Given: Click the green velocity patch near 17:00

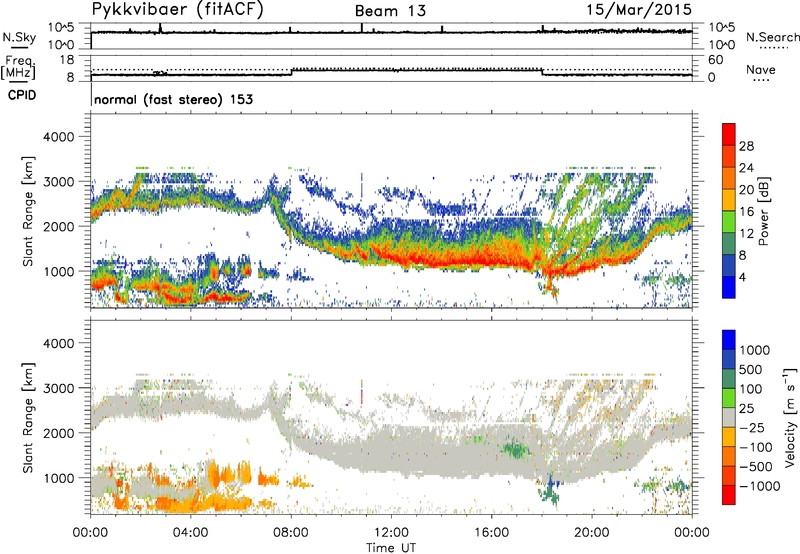Looking at the screenshot, I should click(x=514, y=450).
